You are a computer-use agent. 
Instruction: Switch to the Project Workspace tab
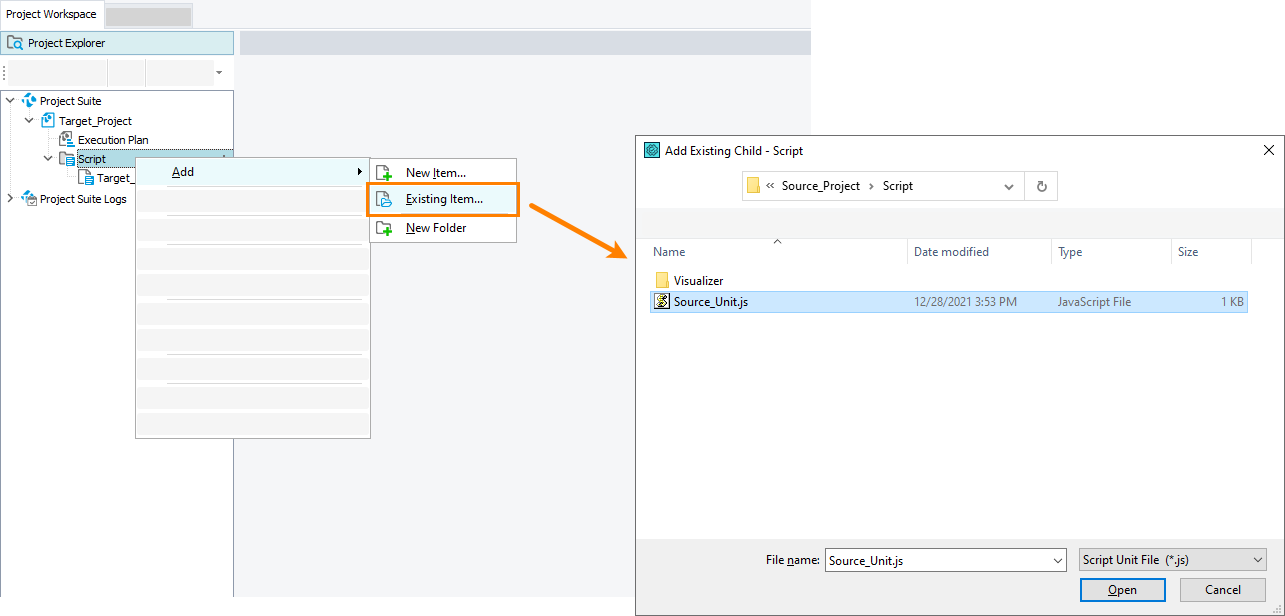click(51, 14)
